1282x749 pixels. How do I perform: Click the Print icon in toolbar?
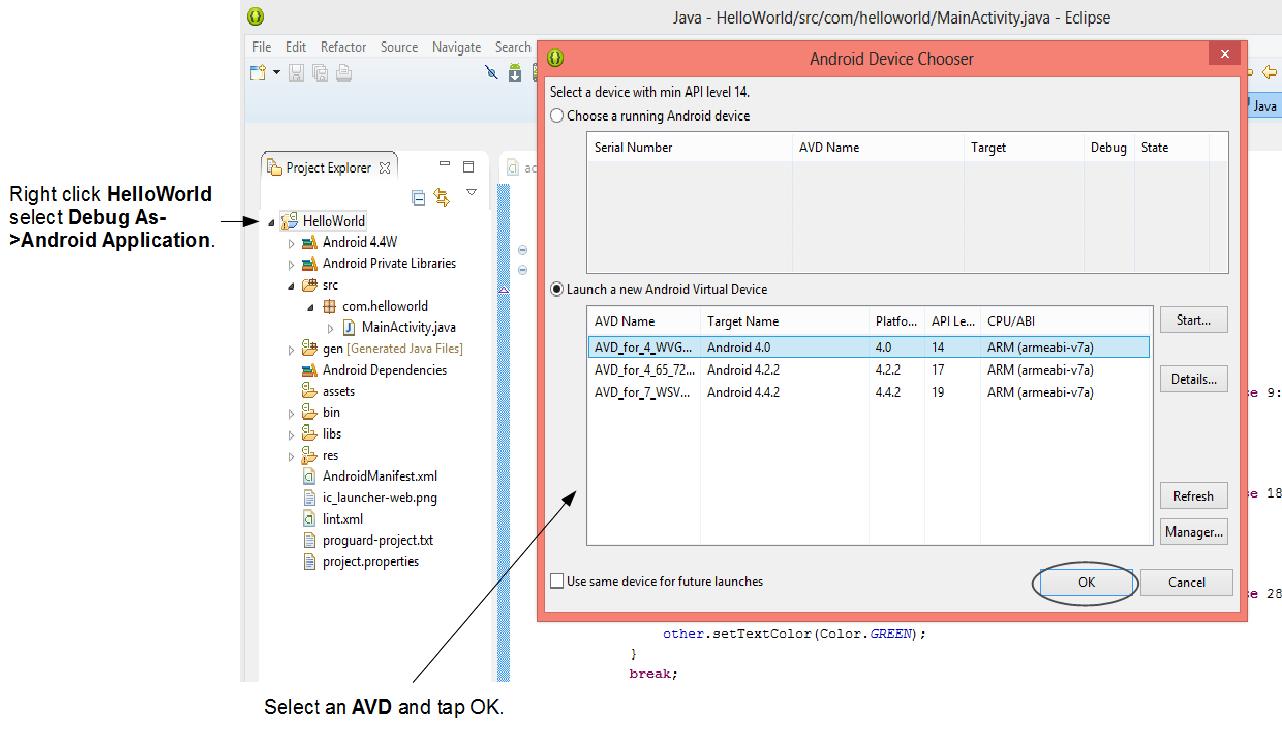click(x=343, y=72)
